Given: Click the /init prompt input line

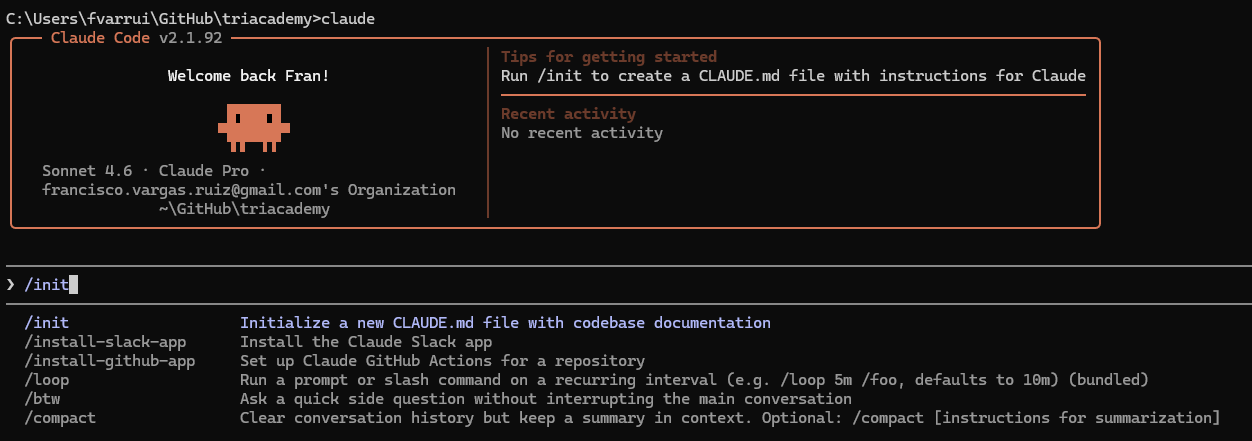Looking at the screenshot, I should [626, 285].
